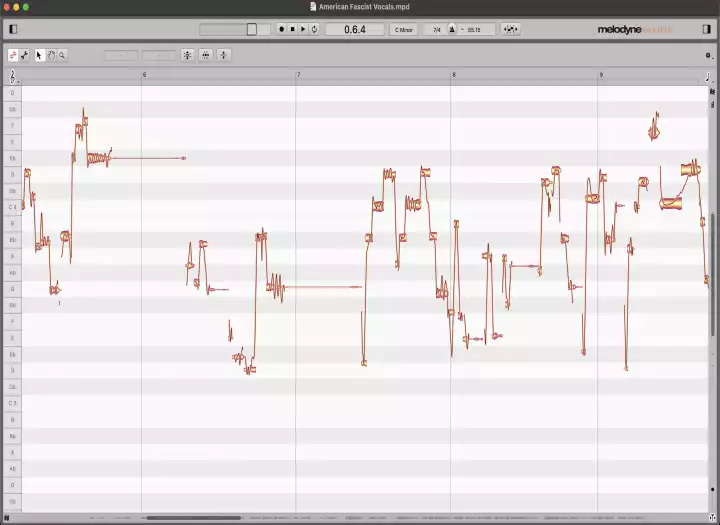Toggle the left side panel

pos(13,29)
